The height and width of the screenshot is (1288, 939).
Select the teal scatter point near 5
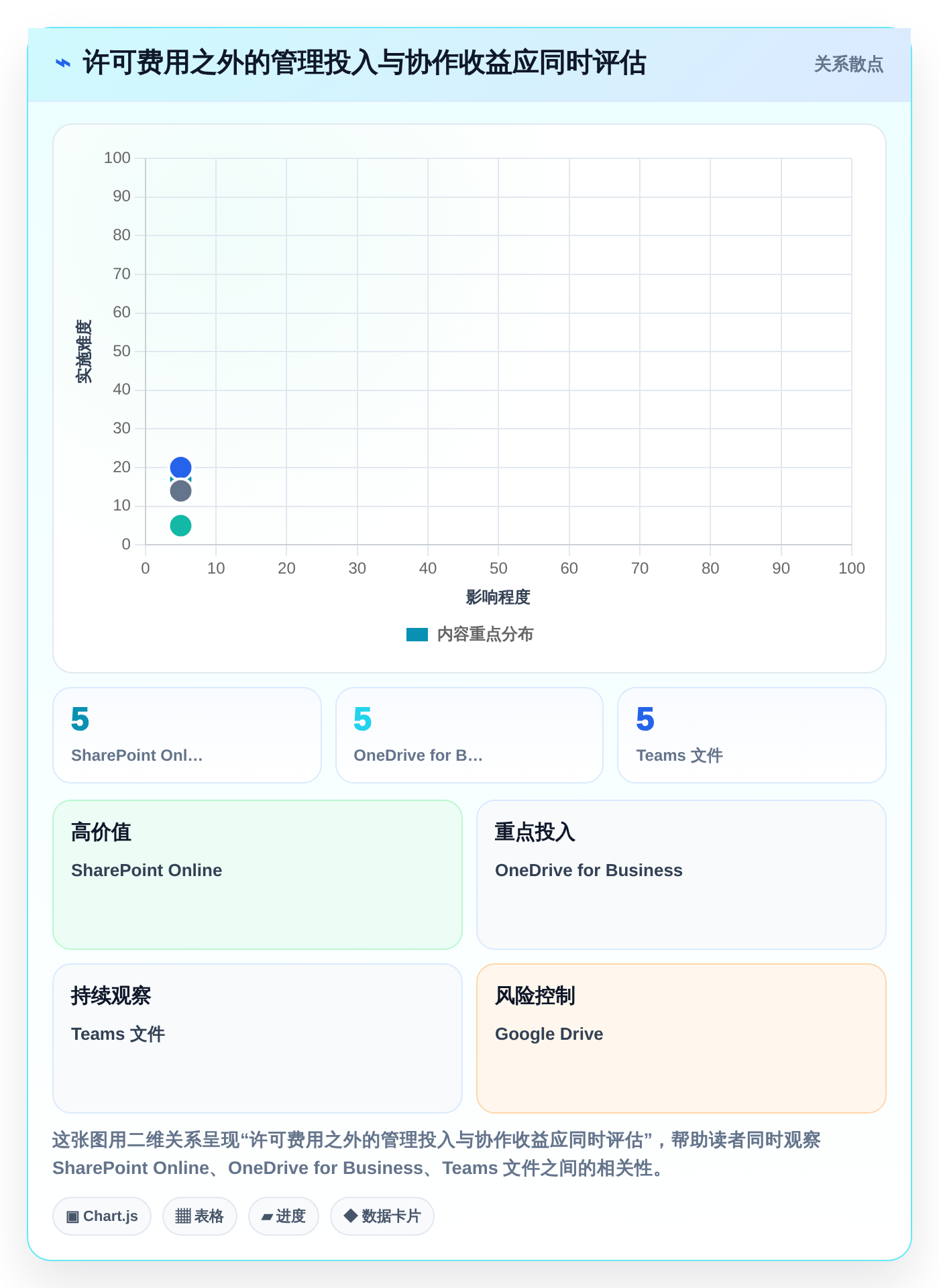(180, 525)
